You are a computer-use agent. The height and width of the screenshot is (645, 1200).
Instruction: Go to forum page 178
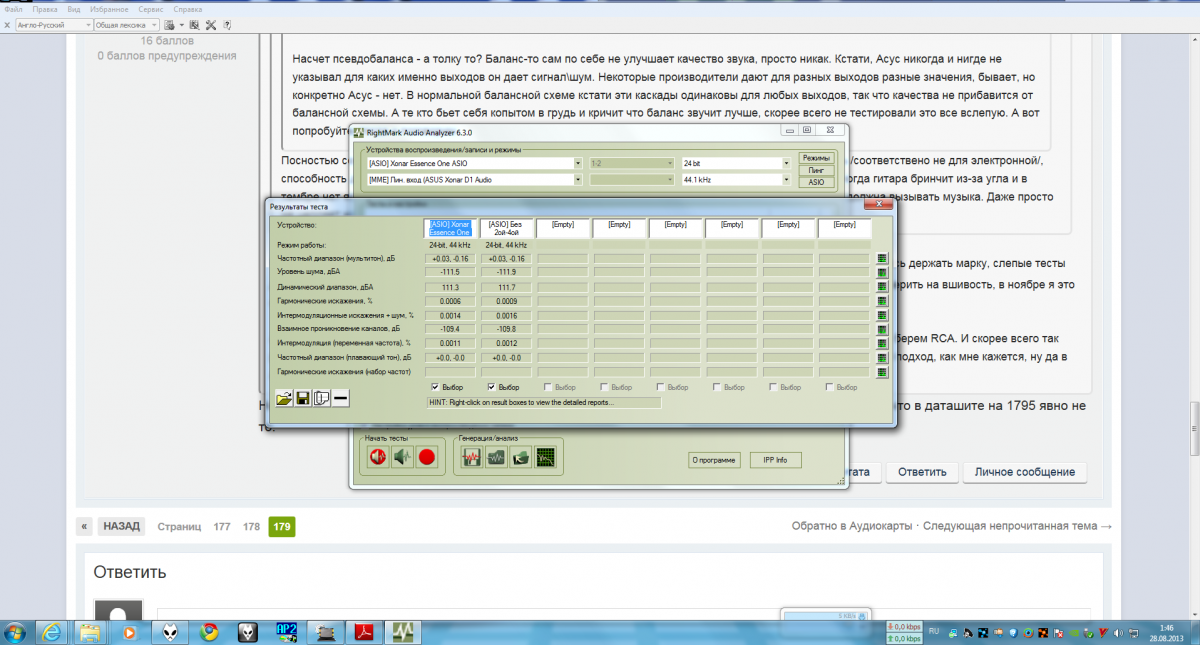click(250, 526)
